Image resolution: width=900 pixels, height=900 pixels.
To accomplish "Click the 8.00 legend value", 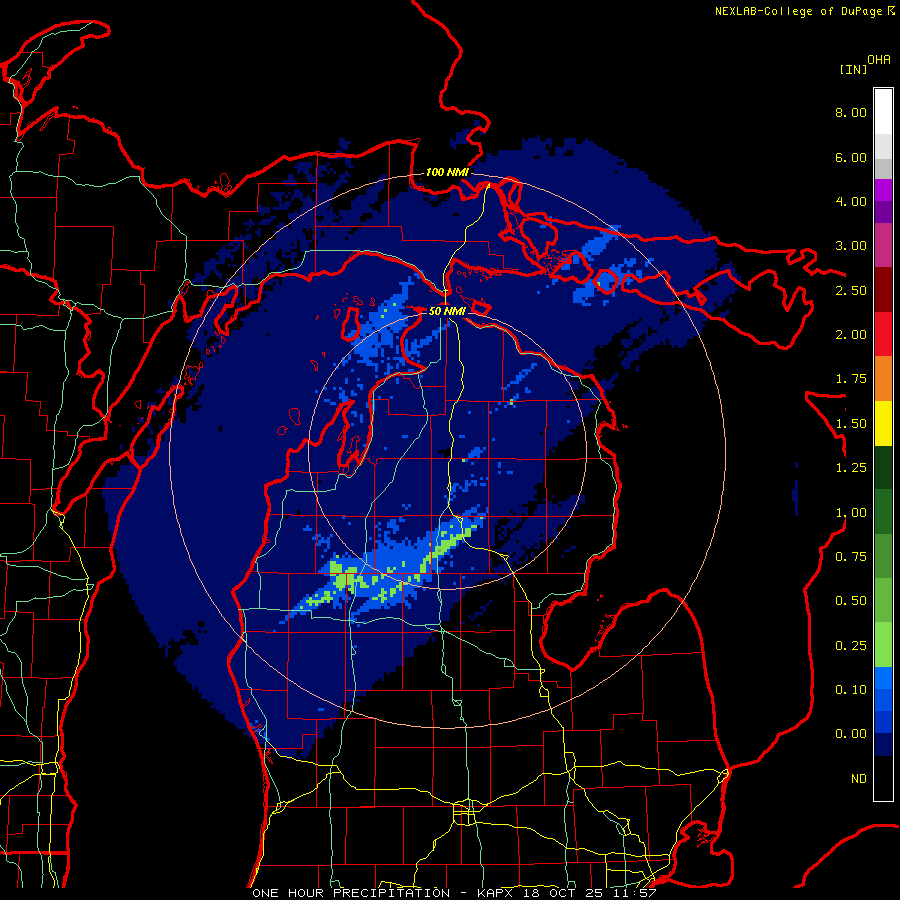I will 851,112.
